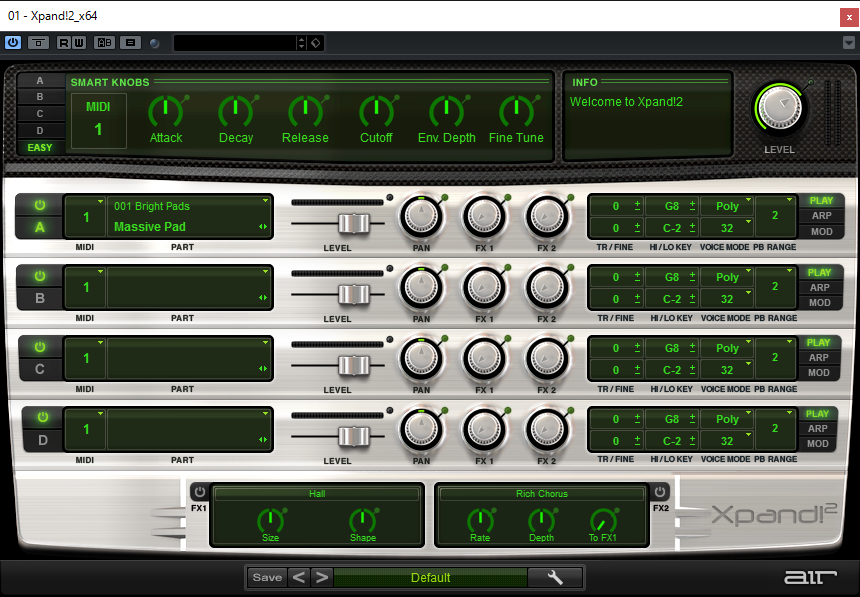Image resolution: width=860 pixels, height=597 pixels.
Task: Click the Write automation W button
Action: coord(78,42)
